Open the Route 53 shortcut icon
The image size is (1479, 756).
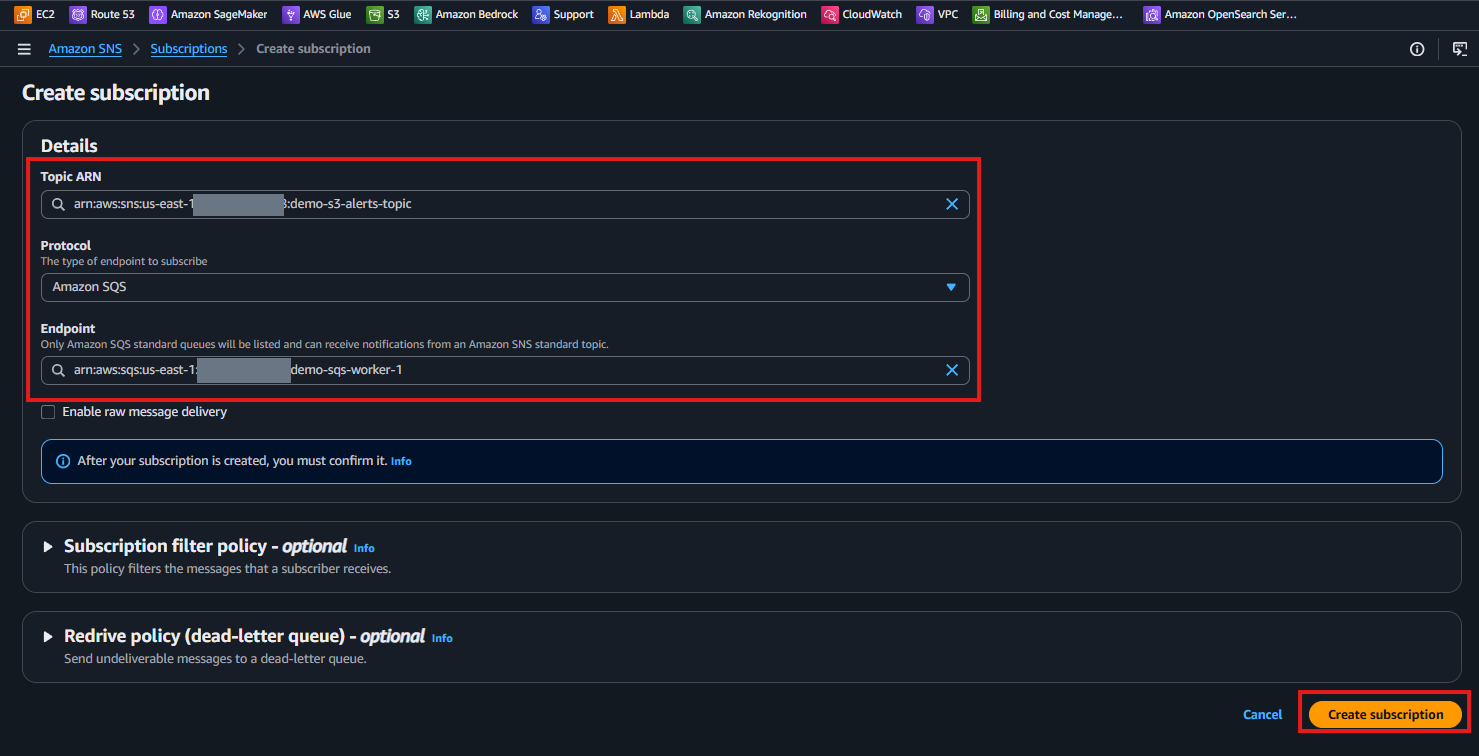pyautogui.click(x=78, y=15)
